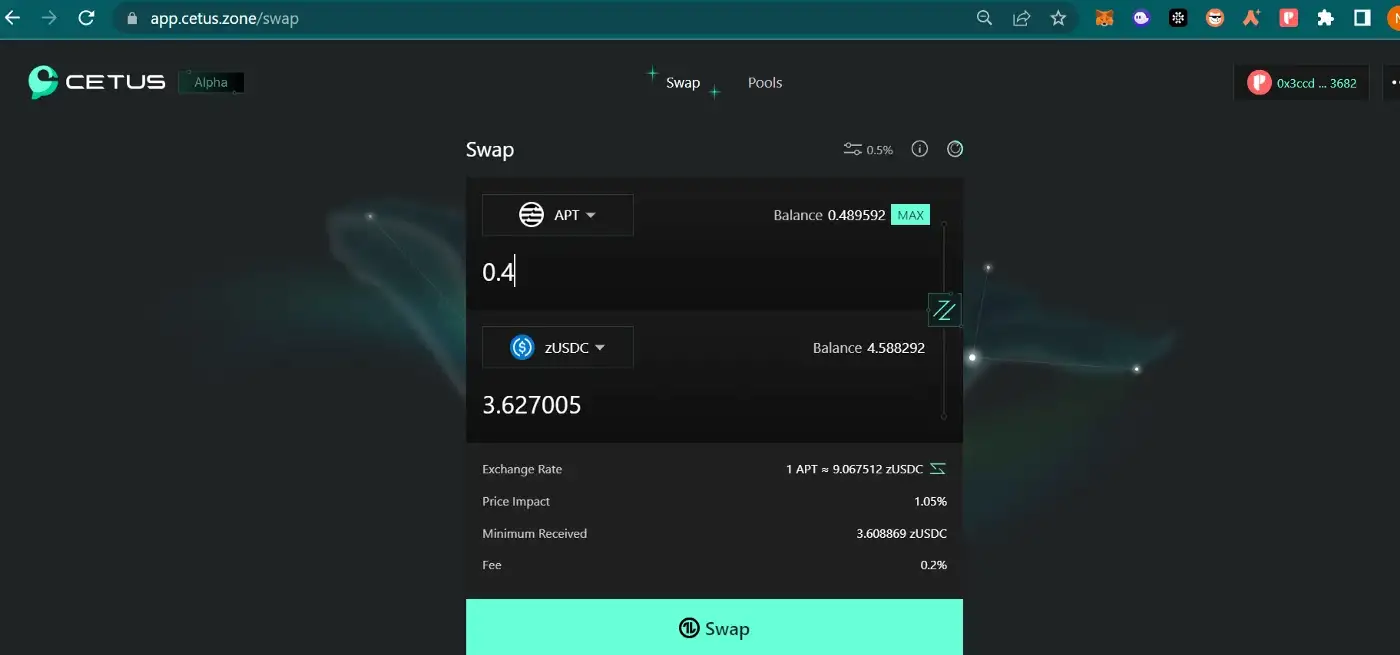Screen dimensions: 1400x655
Task: Open the purple ghost wallet extension
Action: (x=1141, y=18)
